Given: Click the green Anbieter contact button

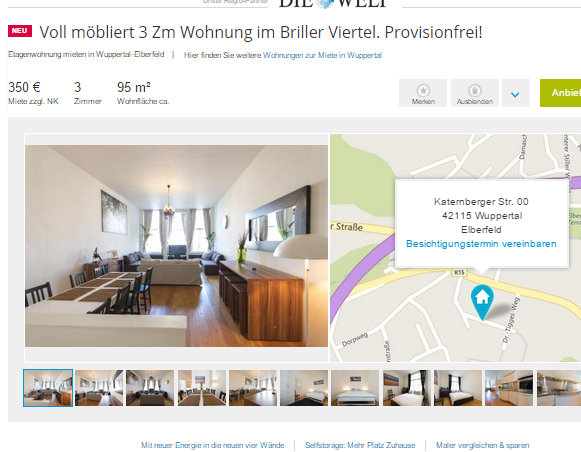Looking at the screenshot, I should [560, 93].
